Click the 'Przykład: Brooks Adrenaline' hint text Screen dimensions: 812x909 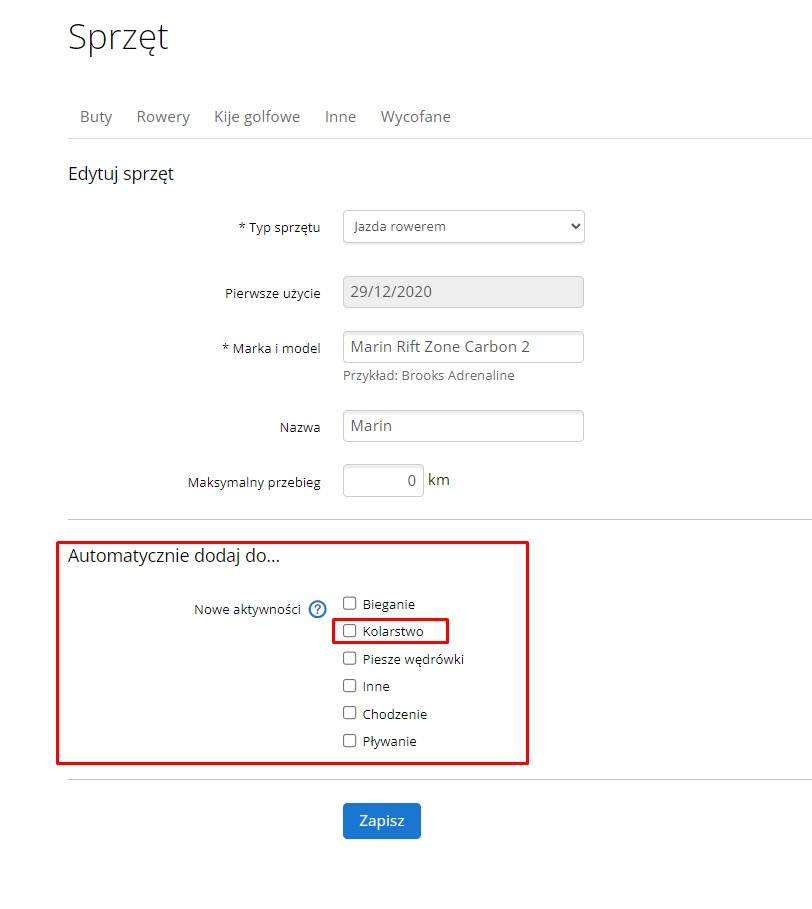coord(429,376)
